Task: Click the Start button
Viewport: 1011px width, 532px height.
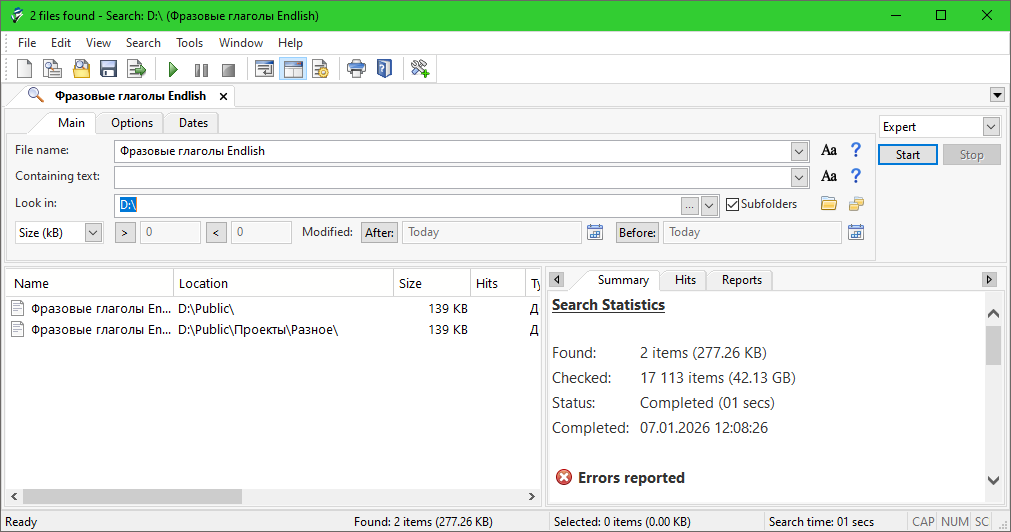Action: pyautogui.click(x=908, y=155)
